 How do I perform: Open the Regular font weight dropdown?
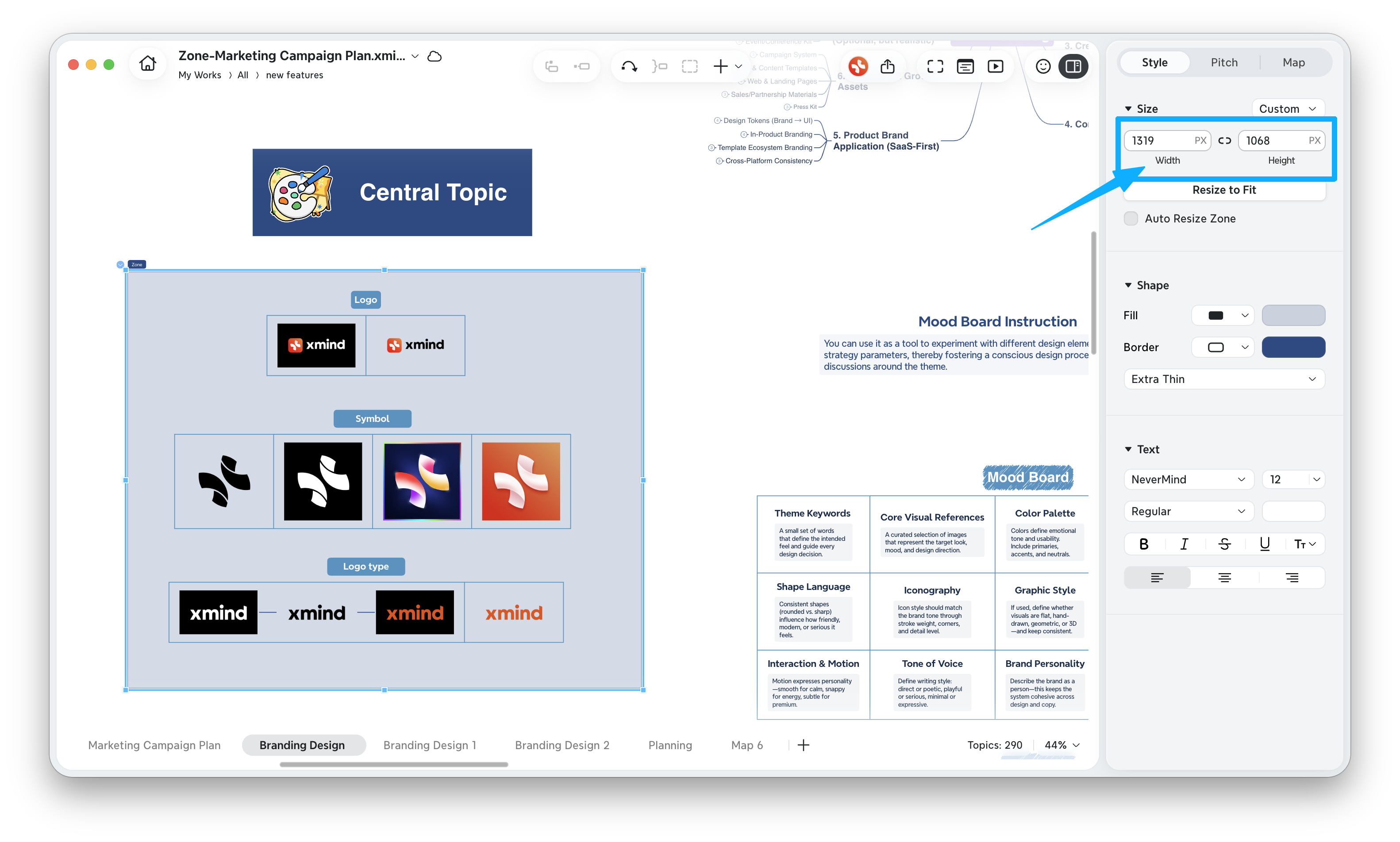point(1189,512)
